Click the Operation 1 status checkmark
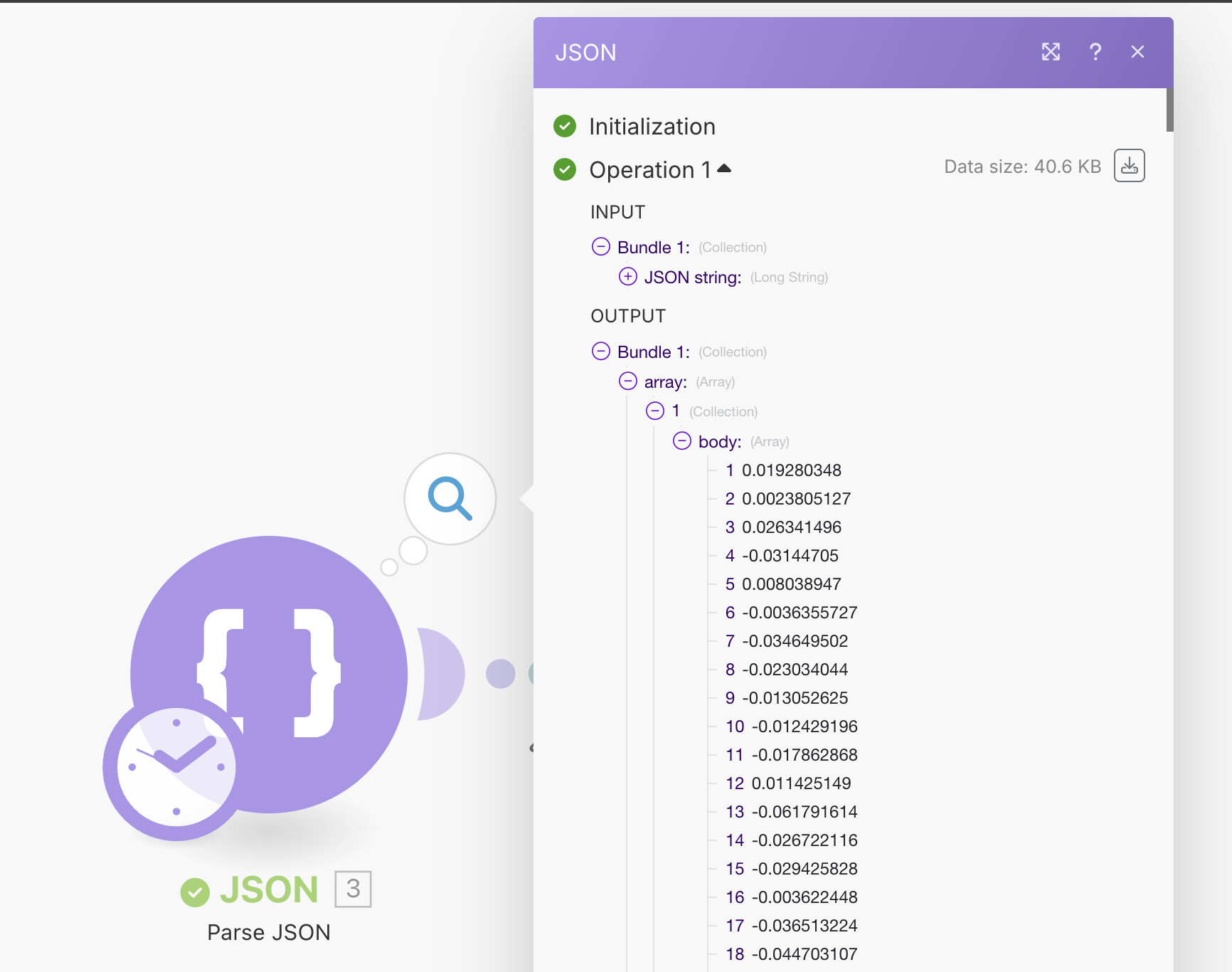 tap(564, 170)
